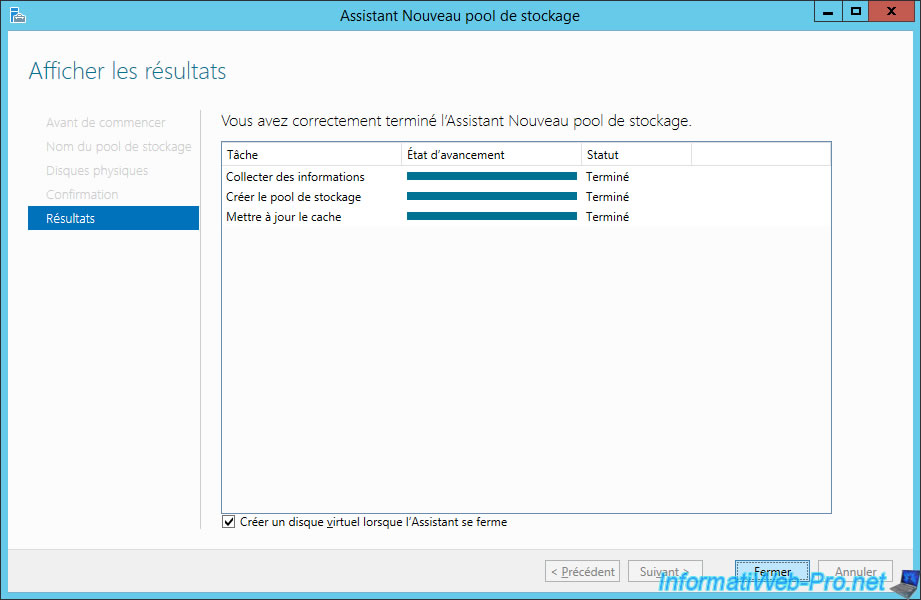Click the Fermer button
921x600 pixels.
click(x=772, y=572)
